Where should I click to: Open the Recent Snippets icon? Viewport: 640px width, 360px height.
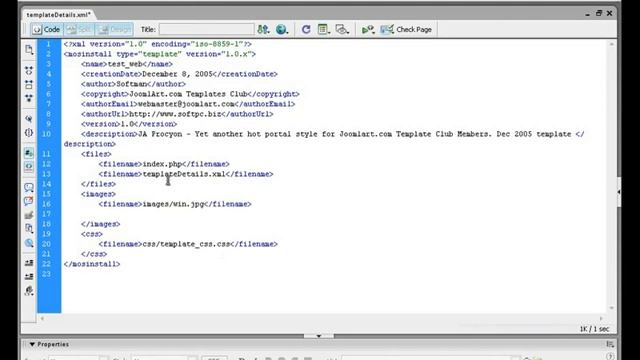tap(29, 229)
